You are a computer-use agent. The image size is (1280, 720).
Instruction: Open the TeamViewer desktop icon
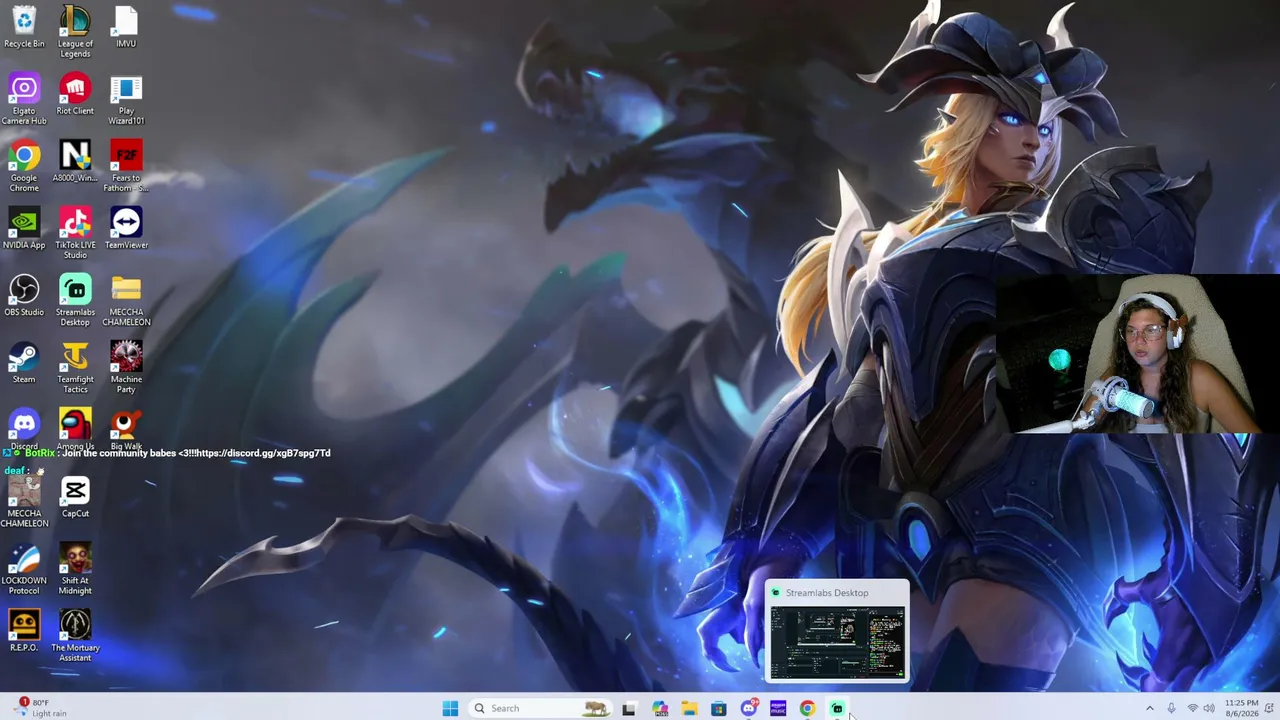pyautogui.click(x=126, y=229)
